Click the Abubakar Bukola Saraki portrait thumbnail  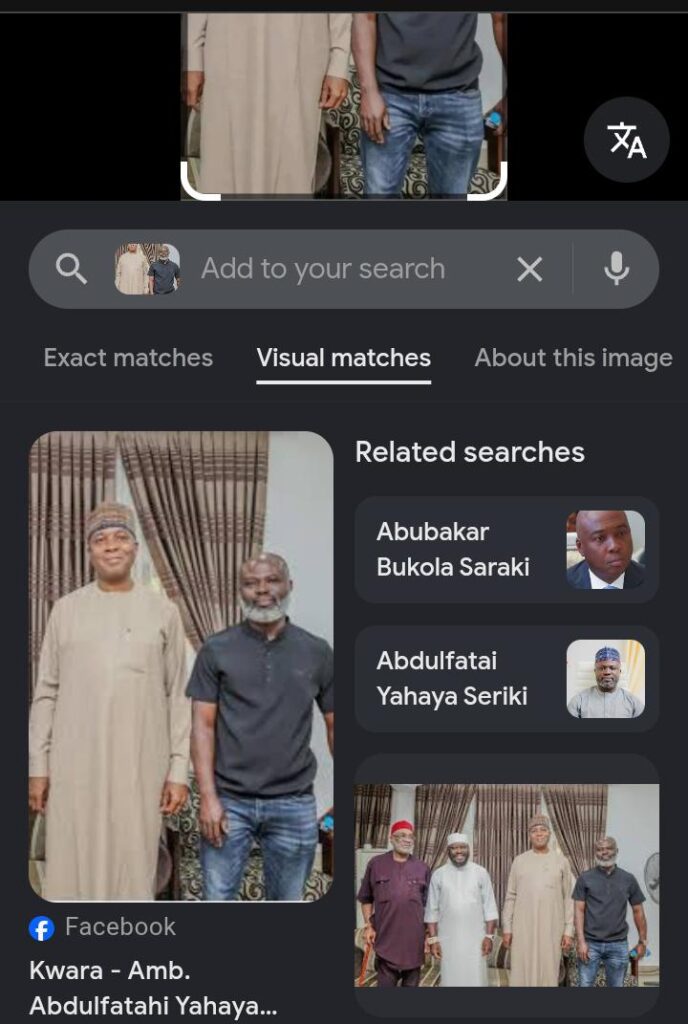pos(605,550)
